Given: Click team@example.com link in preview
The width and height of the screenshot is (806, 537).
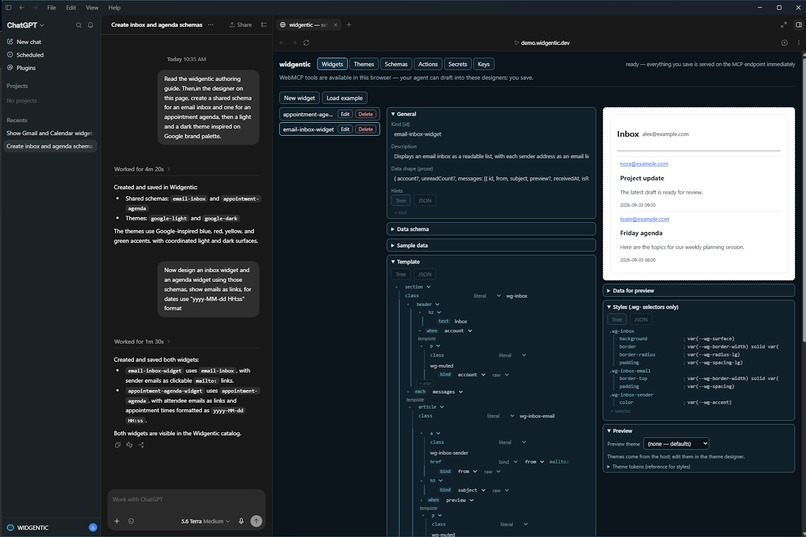Looking at the screenshot, I should (644, 219).
